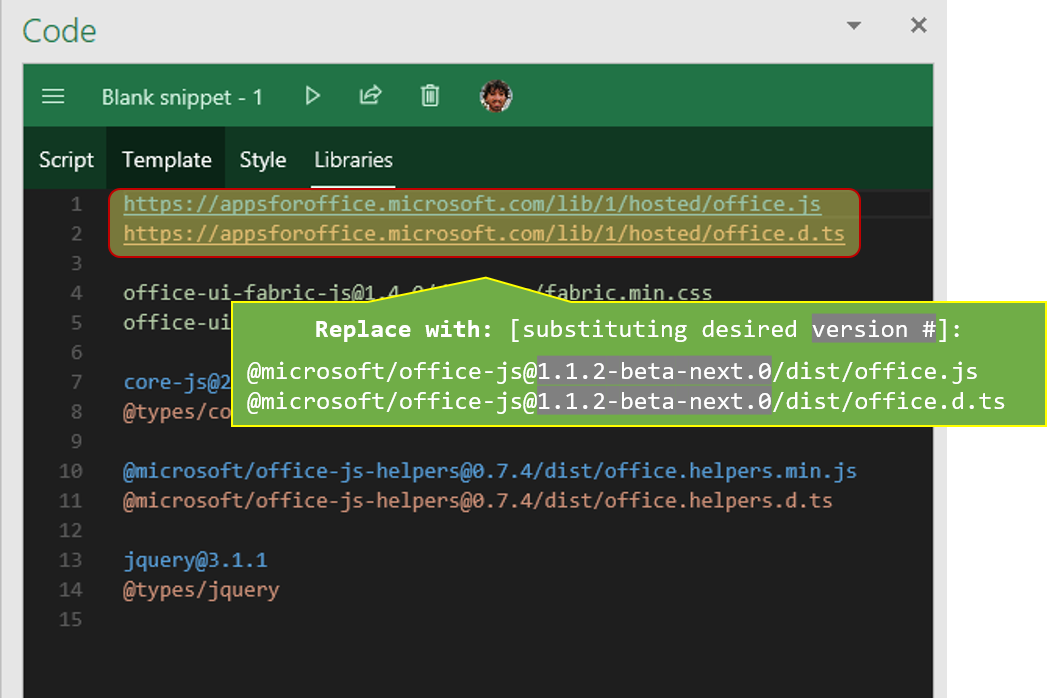Click the core-js entry on line 7
This screenshot has width=1047, height=698.
click(x=177, y=382)
